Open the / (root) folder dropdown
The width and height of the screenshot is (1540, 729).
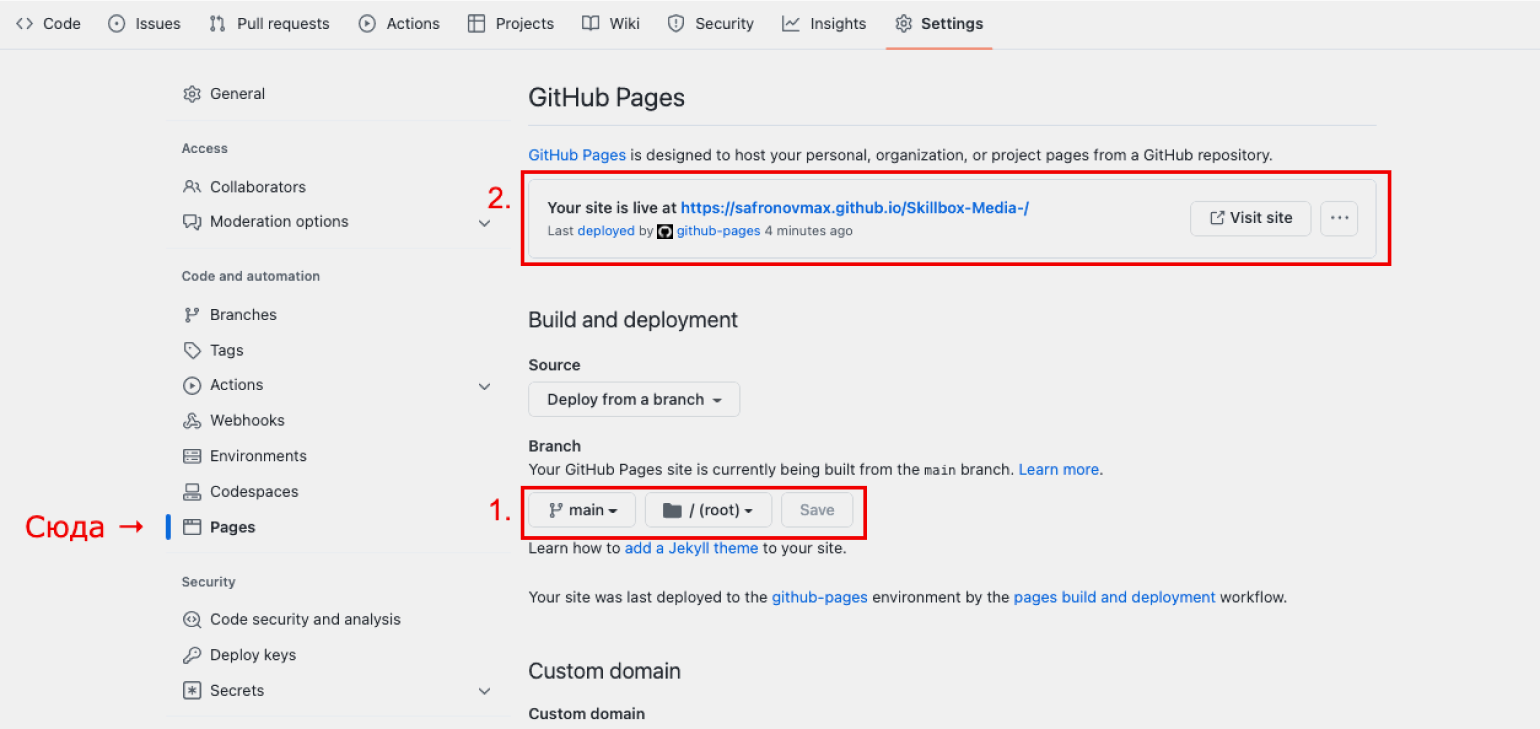(x=708, y=510)
